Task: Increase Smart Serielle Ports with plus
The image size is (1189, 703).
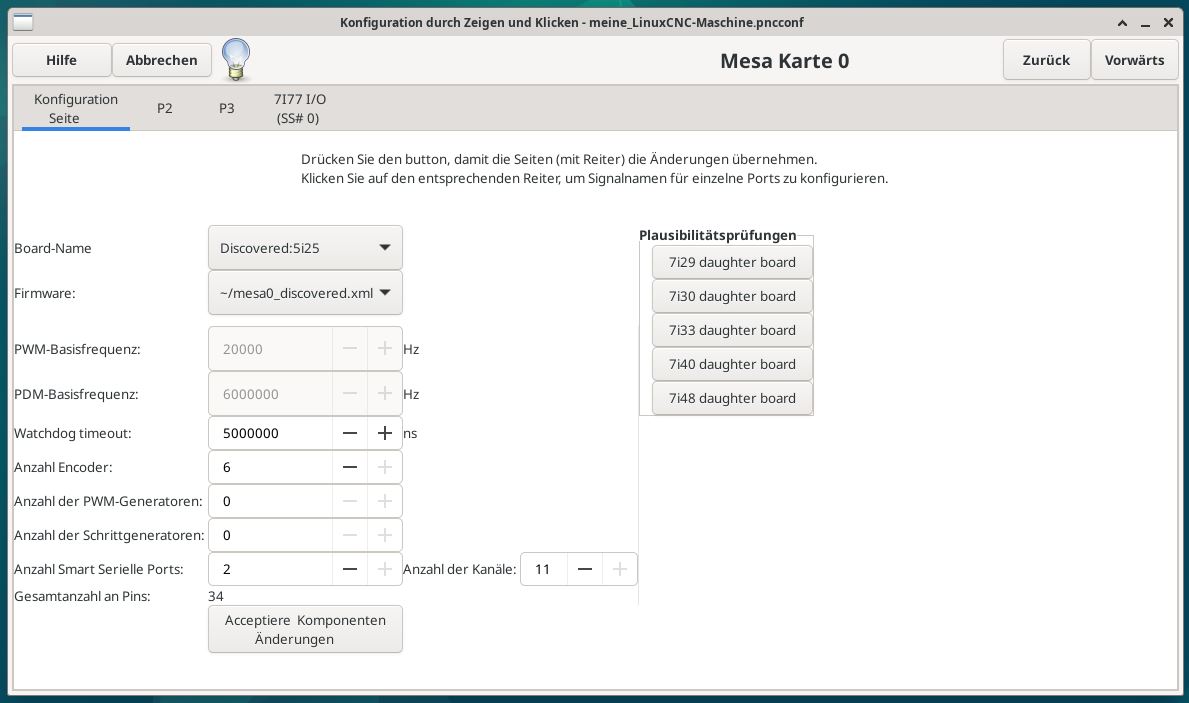Action: 384,569
